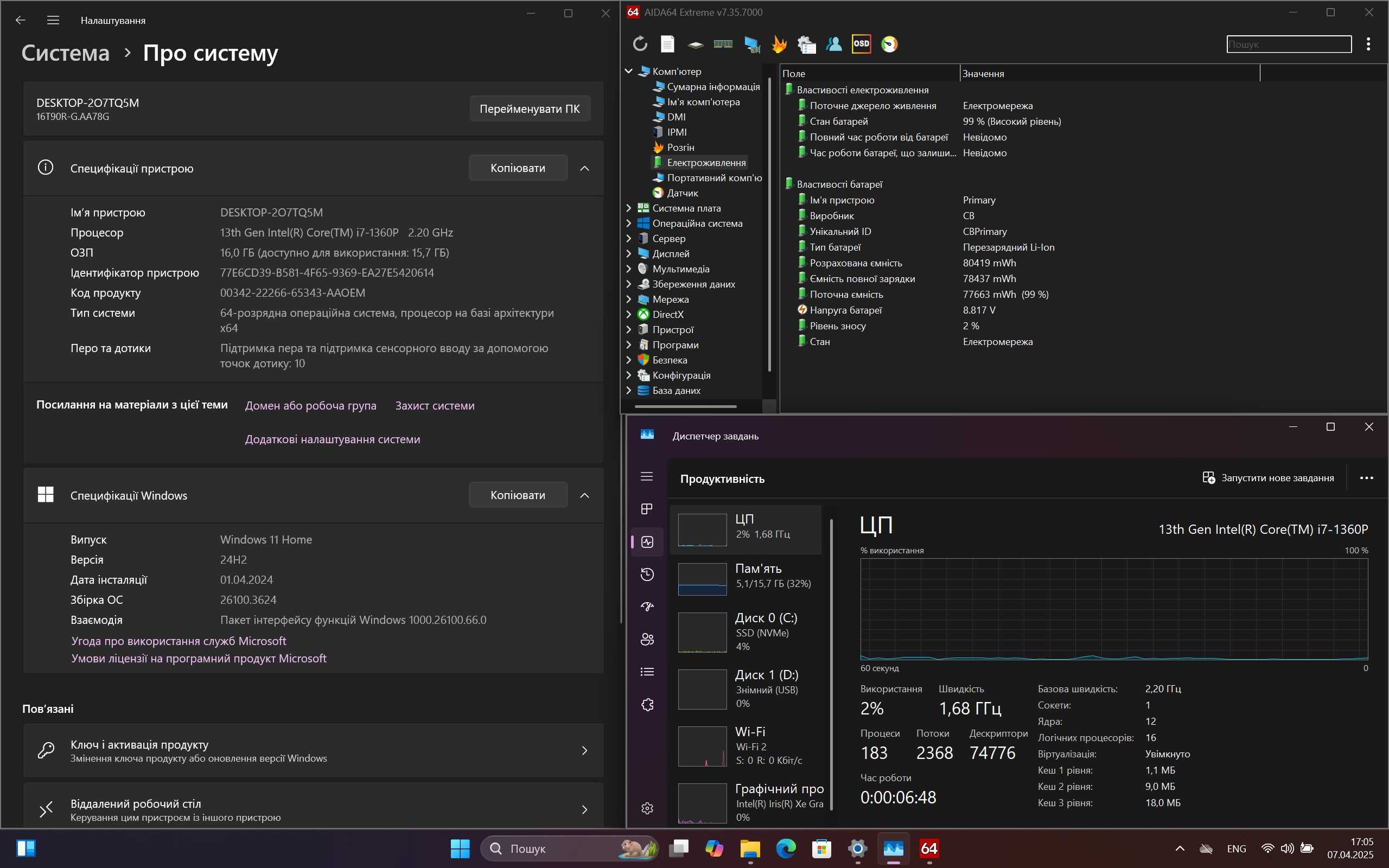Viewport: 1389px width, 868px height.
Task: Expand the Дисплей tree node
Action: click(x=628, y=253)
